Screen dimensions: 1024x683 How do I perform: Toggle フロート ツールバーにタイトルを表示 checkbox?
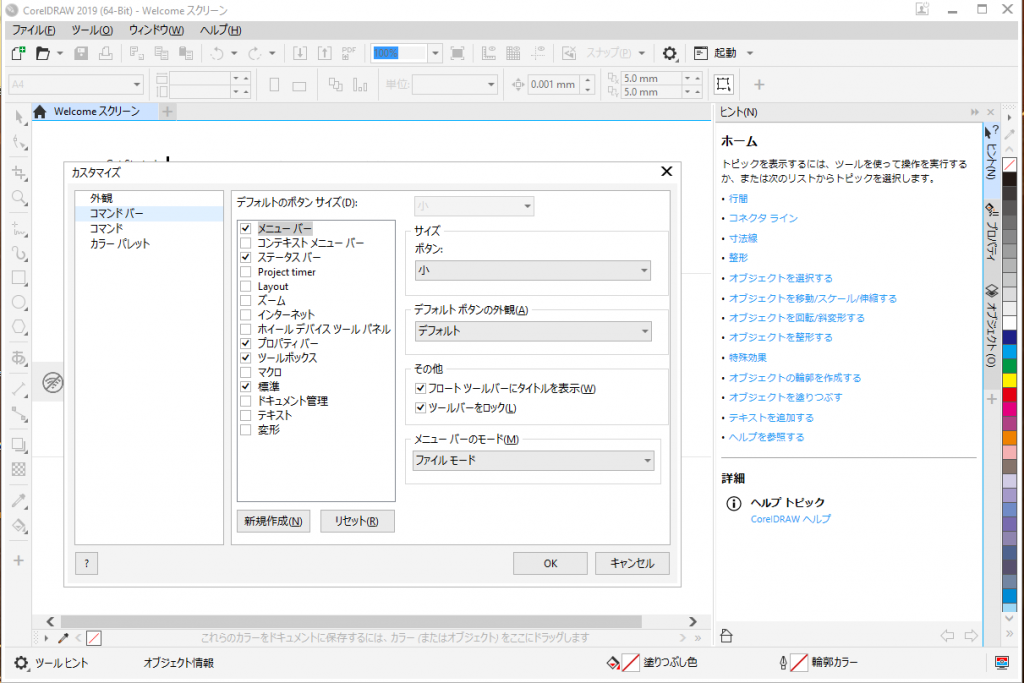[x=421, y=389]
